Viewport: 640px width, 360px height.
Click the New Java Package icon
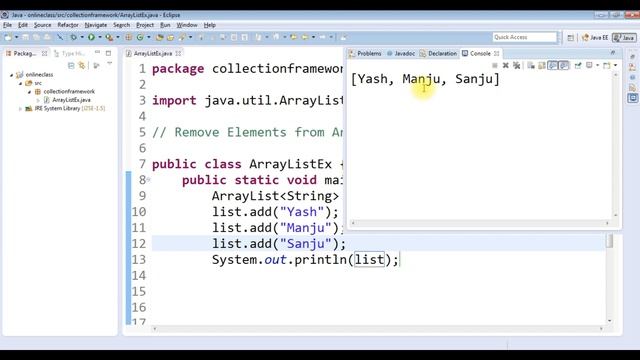coord(128,37)
